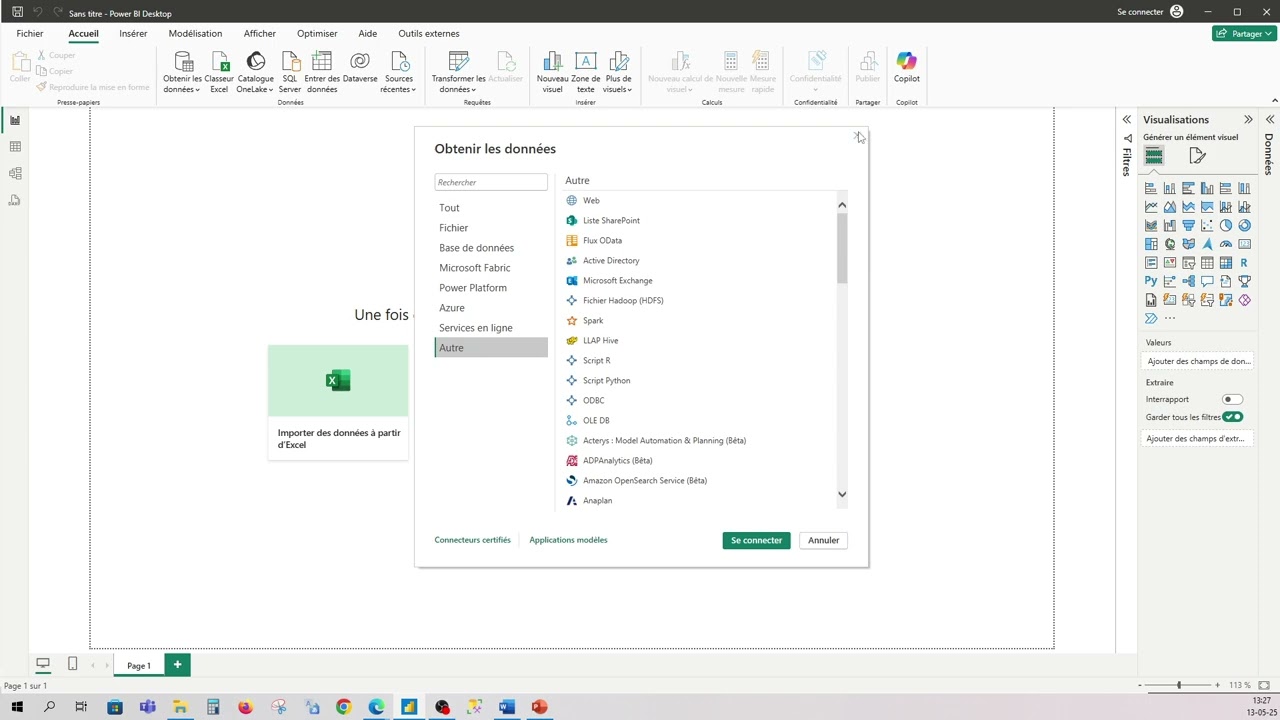Select the funnel chart visual
The height and width of the screenshot is (720, 1280).
(x=1188, y=225)
